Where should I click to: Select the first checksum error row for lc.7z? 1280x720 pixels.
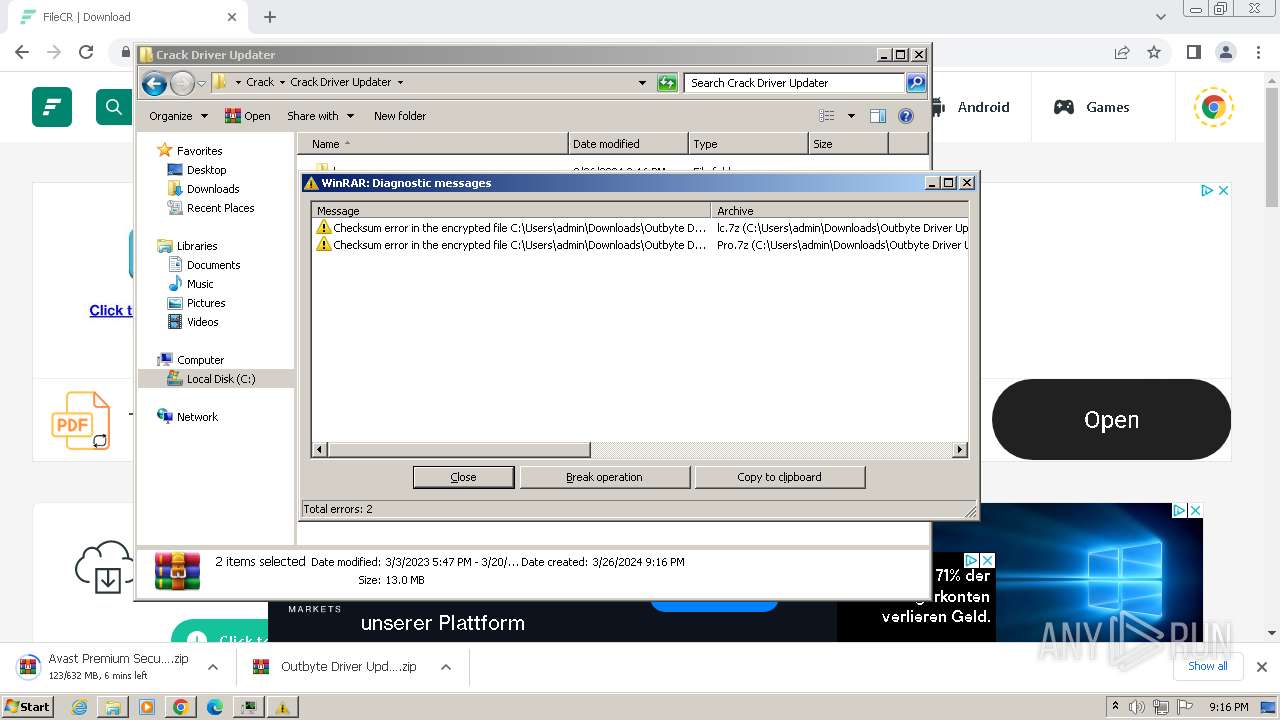pyautogui.click(x=640, y=228)
